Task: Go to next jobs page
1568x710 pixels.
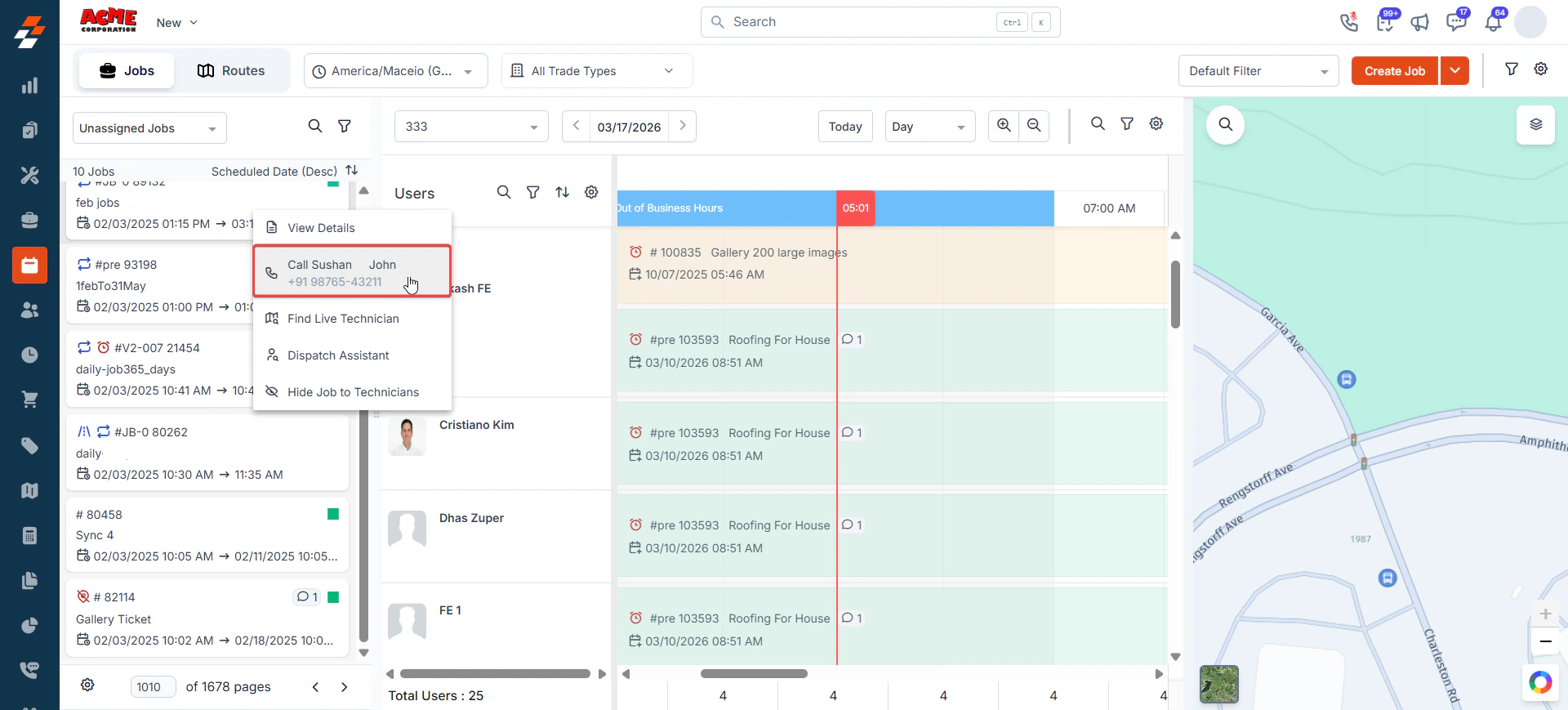Action: [x=344, y=687]
